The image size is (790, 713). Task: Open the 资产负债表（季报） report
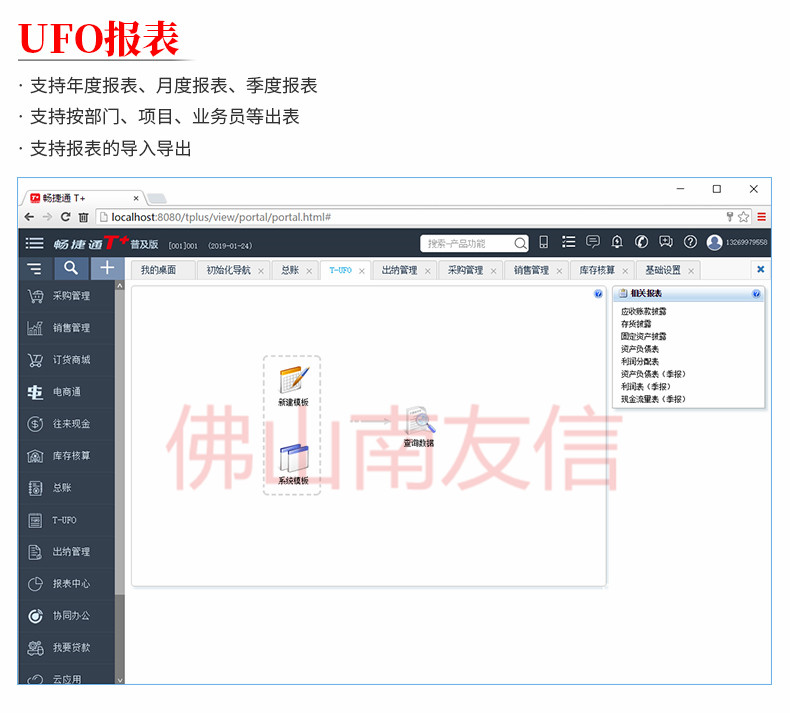[653, 374]
